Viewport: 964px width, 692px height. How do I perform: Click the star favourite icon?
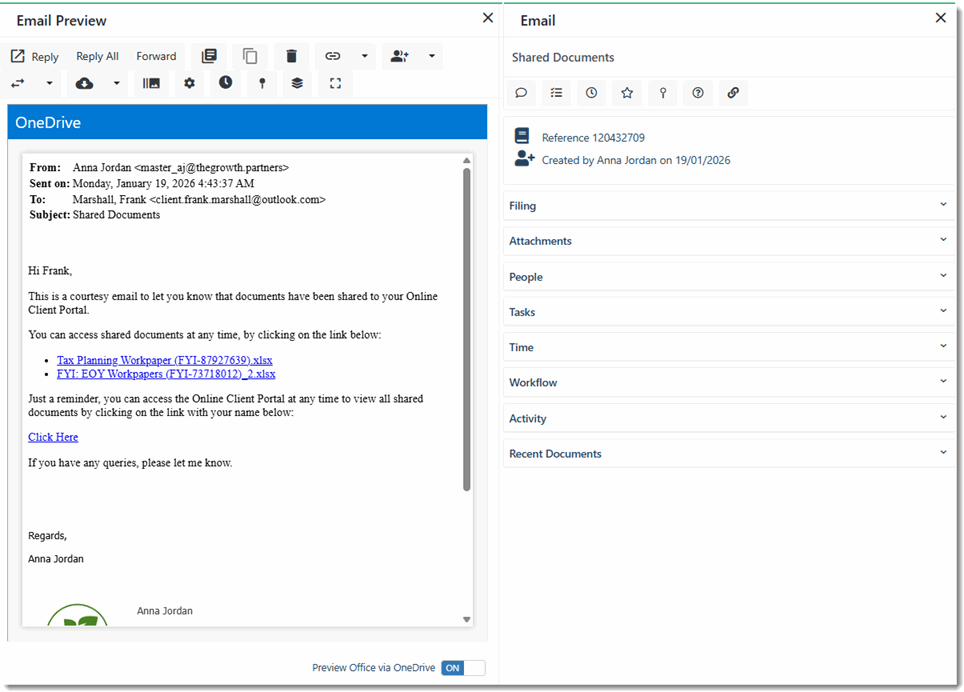(x=627, y=93)
